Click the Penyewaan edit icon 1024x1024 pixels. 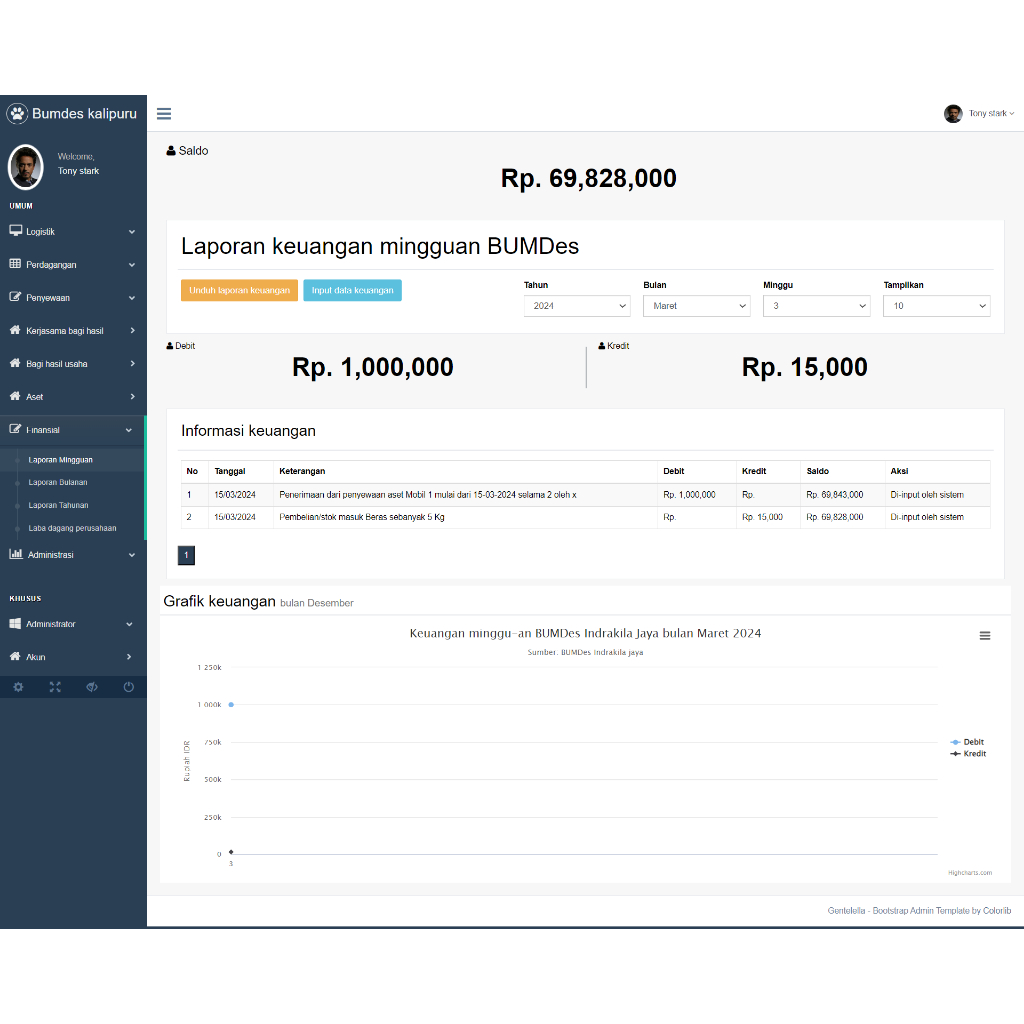14,297
